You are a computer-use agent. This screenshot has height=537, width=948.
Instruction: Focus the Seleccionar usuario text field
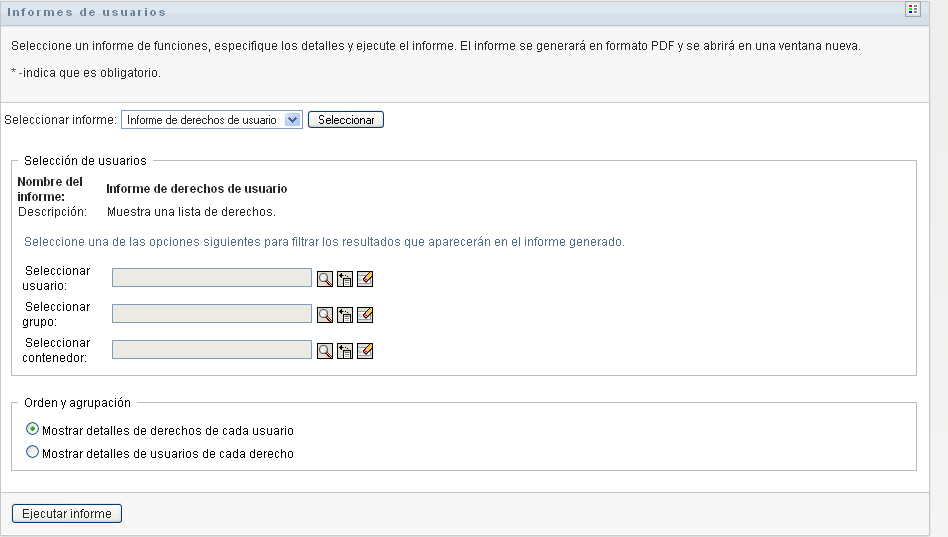[x=212, y=278]
